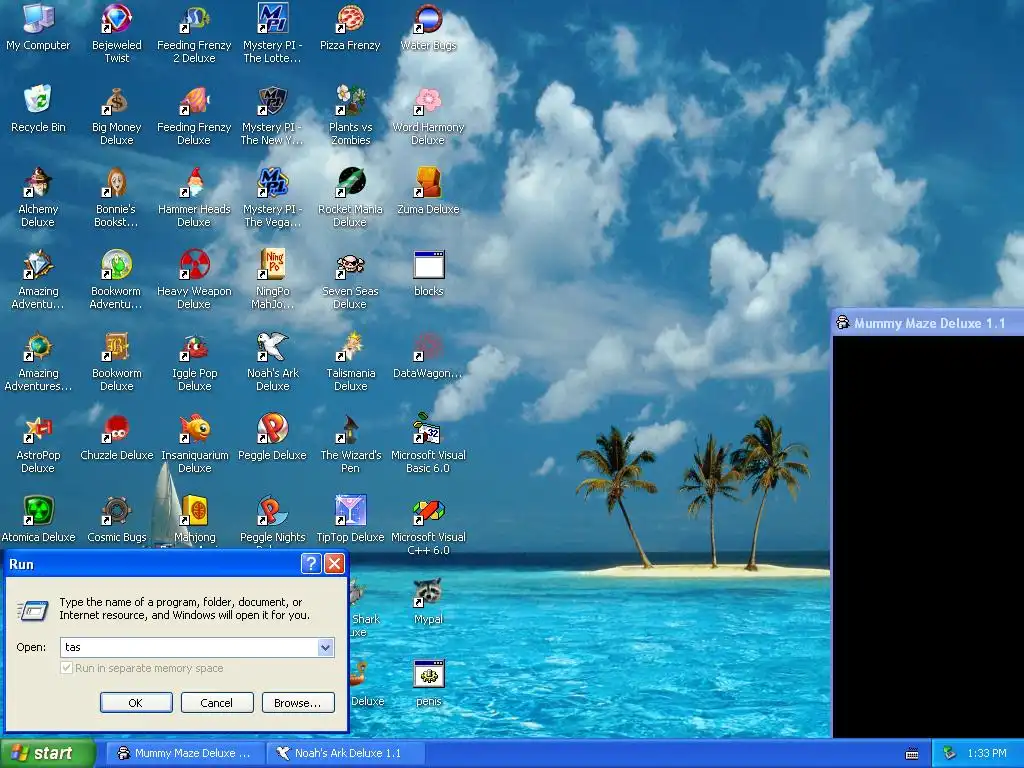Image resolution: width=1024 pixels, height=768 pixels.
Task: Click the Seven Seas Deluxe icon
Action: (x=350, y=280)
